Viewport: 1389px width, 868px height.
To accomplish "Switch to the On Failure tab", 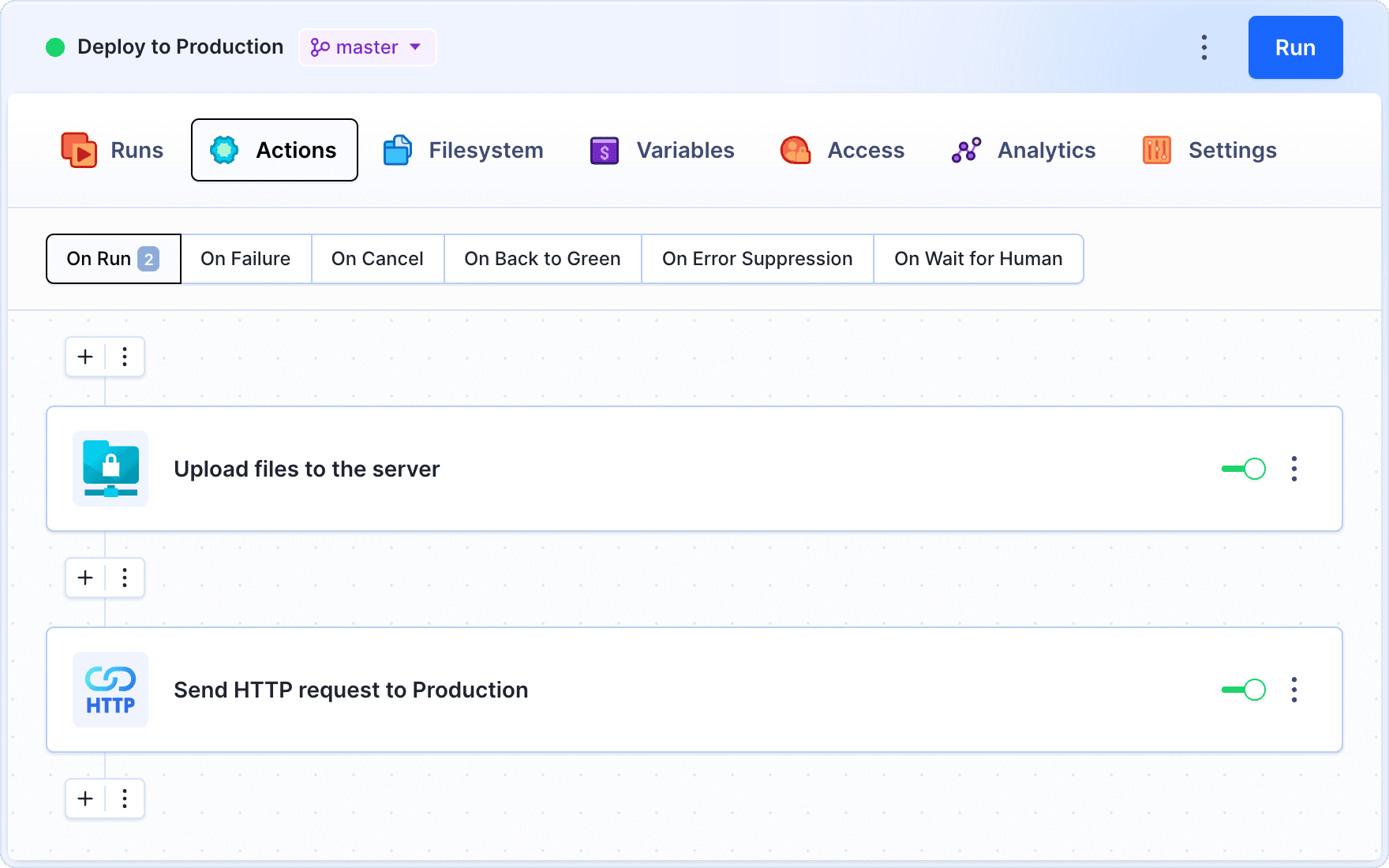I will [245, 259].
